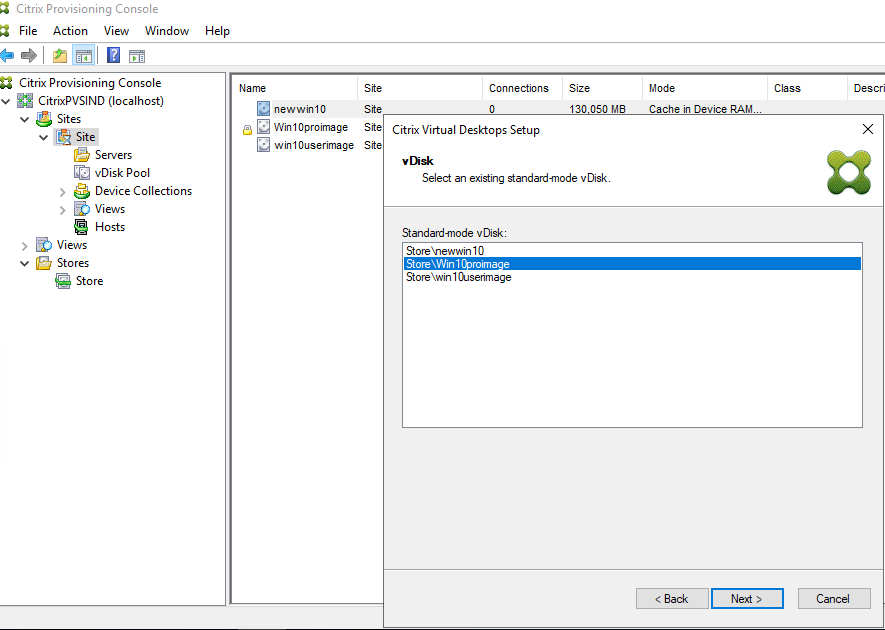The image size is (885, 630).
Task: Click the Next > button
Action: point(747,598)
